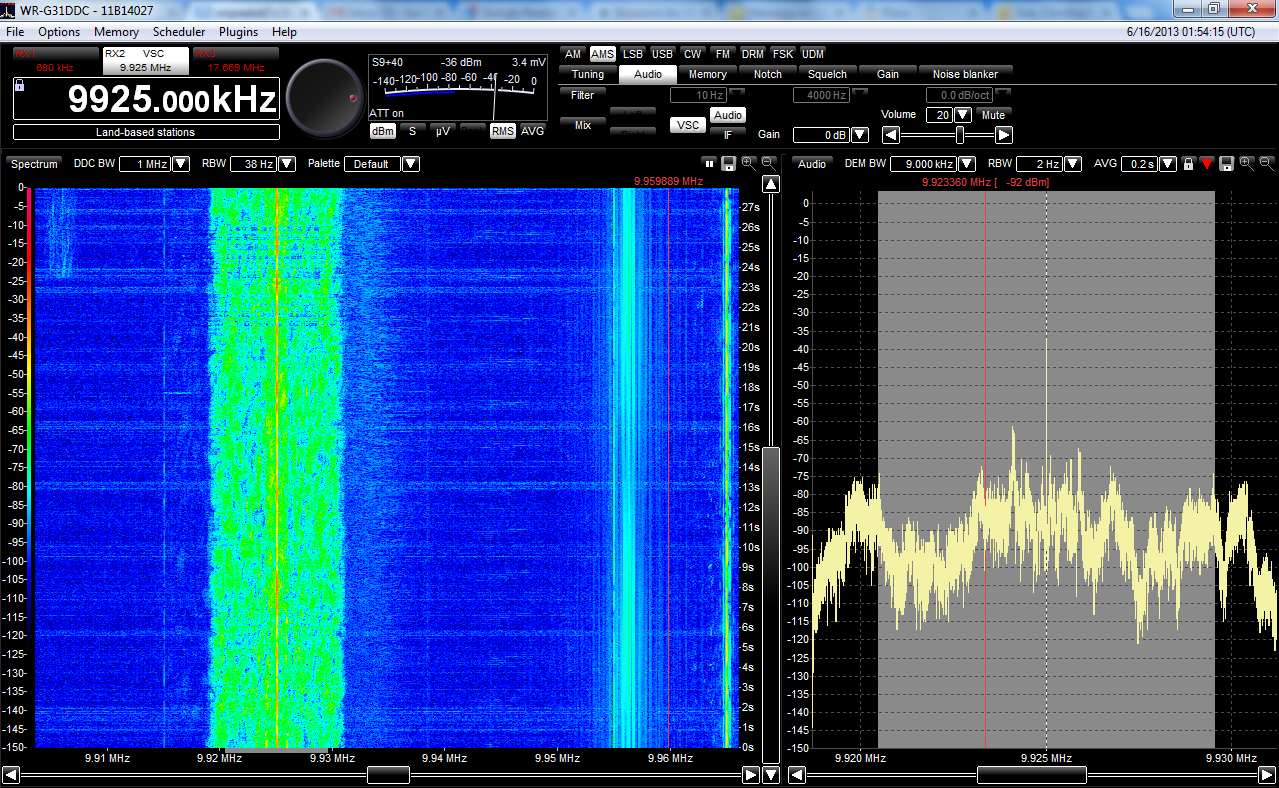This screenshot has width=1279, height=788.
Task: Select UDM demodulation mode
Action: (813, 54)
